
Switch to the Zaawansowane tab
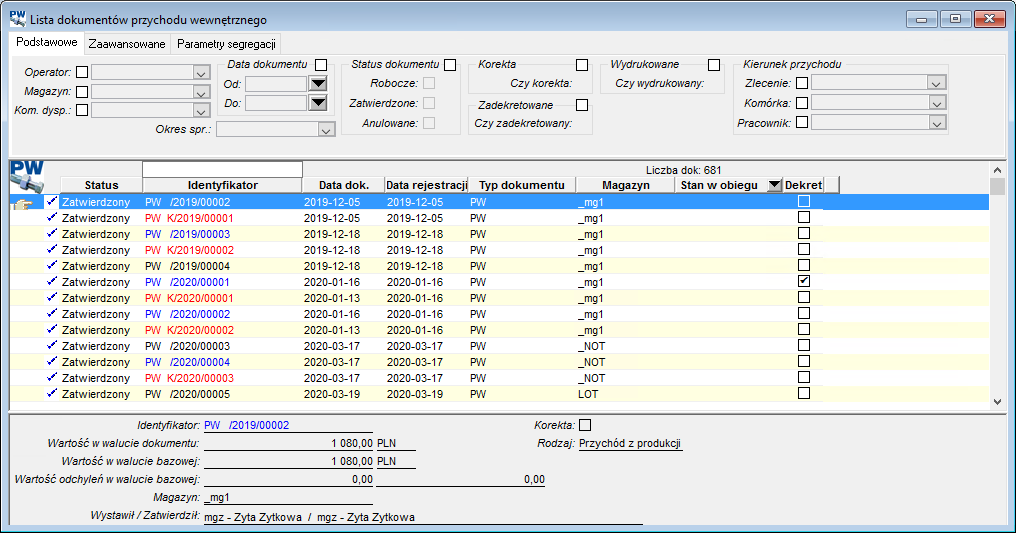coord(127,44)
